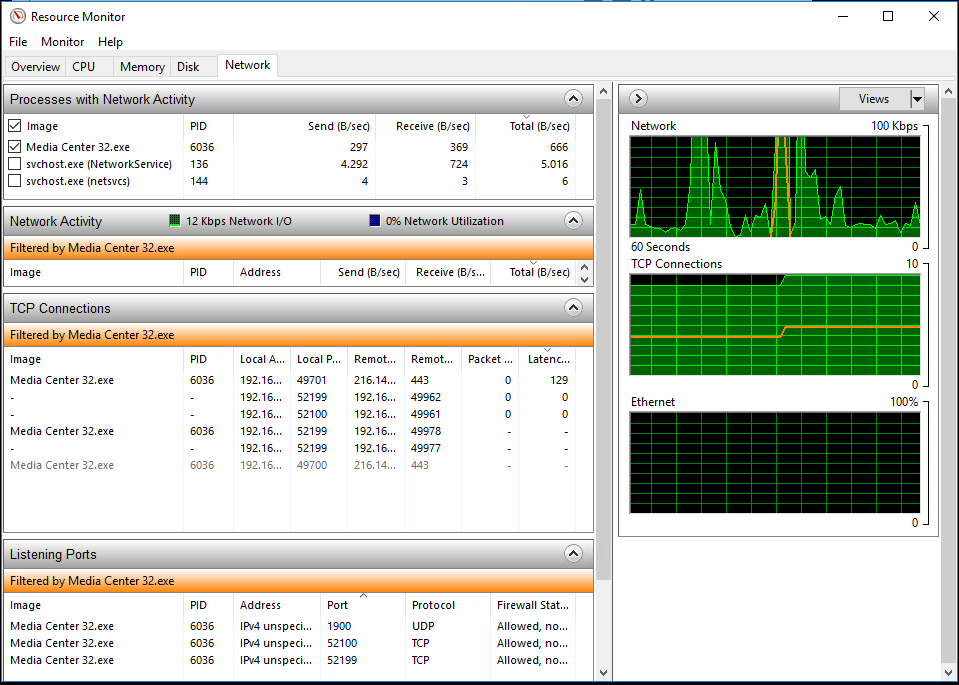Click the Network throughput graph
Viewport: 959px width, 685px height.
(775, 187)
